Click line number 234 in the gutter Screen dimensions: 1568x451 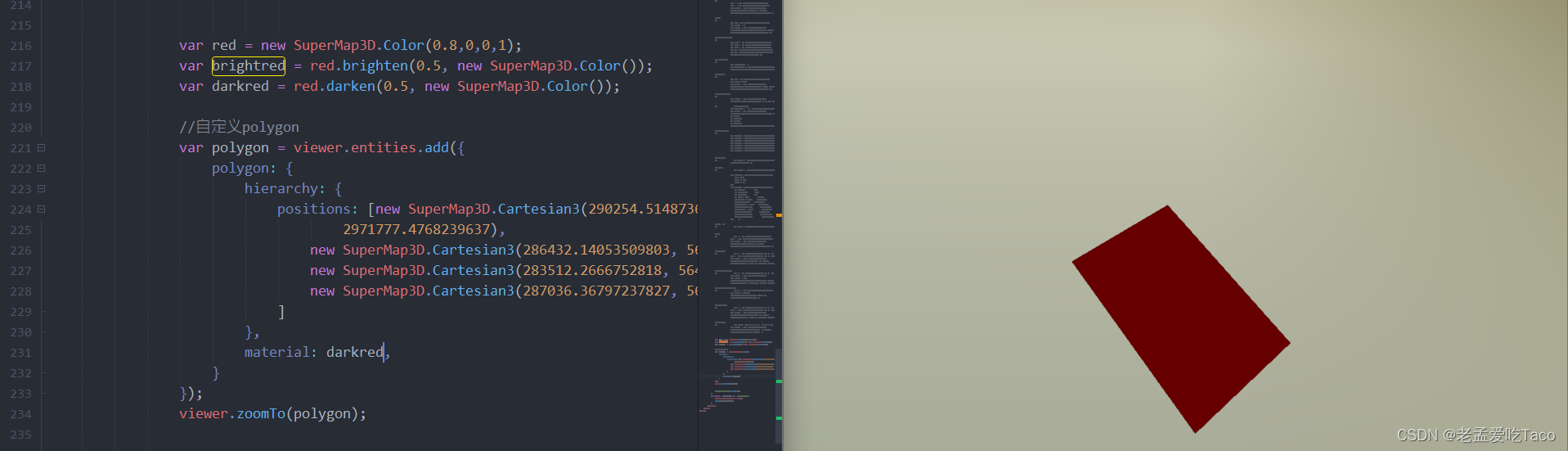pos(21,414)
